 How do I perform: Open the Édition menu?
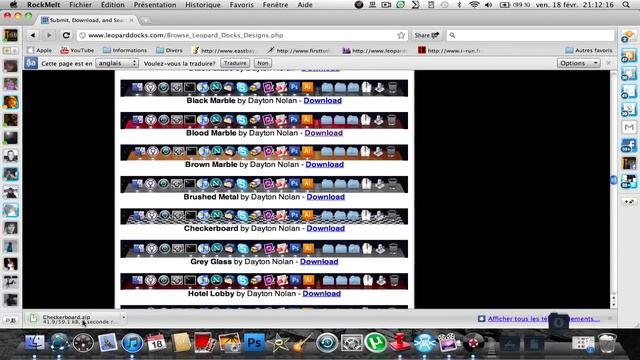pyautogui.click(x=113, y=5)
